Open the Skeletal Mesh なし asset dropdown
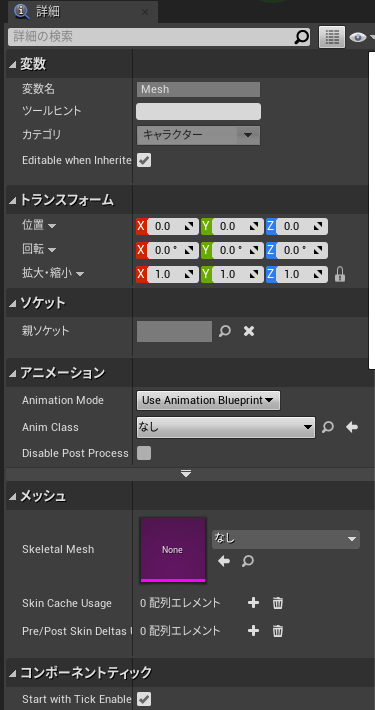This screenshot has height=710, width=375. (x=286, y=539)
